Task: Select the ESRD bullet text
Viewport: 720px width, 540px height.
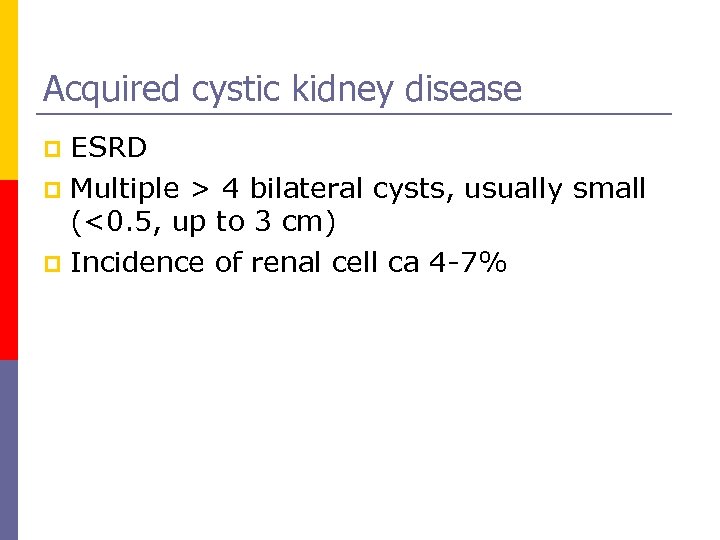Action: [109, 149]
